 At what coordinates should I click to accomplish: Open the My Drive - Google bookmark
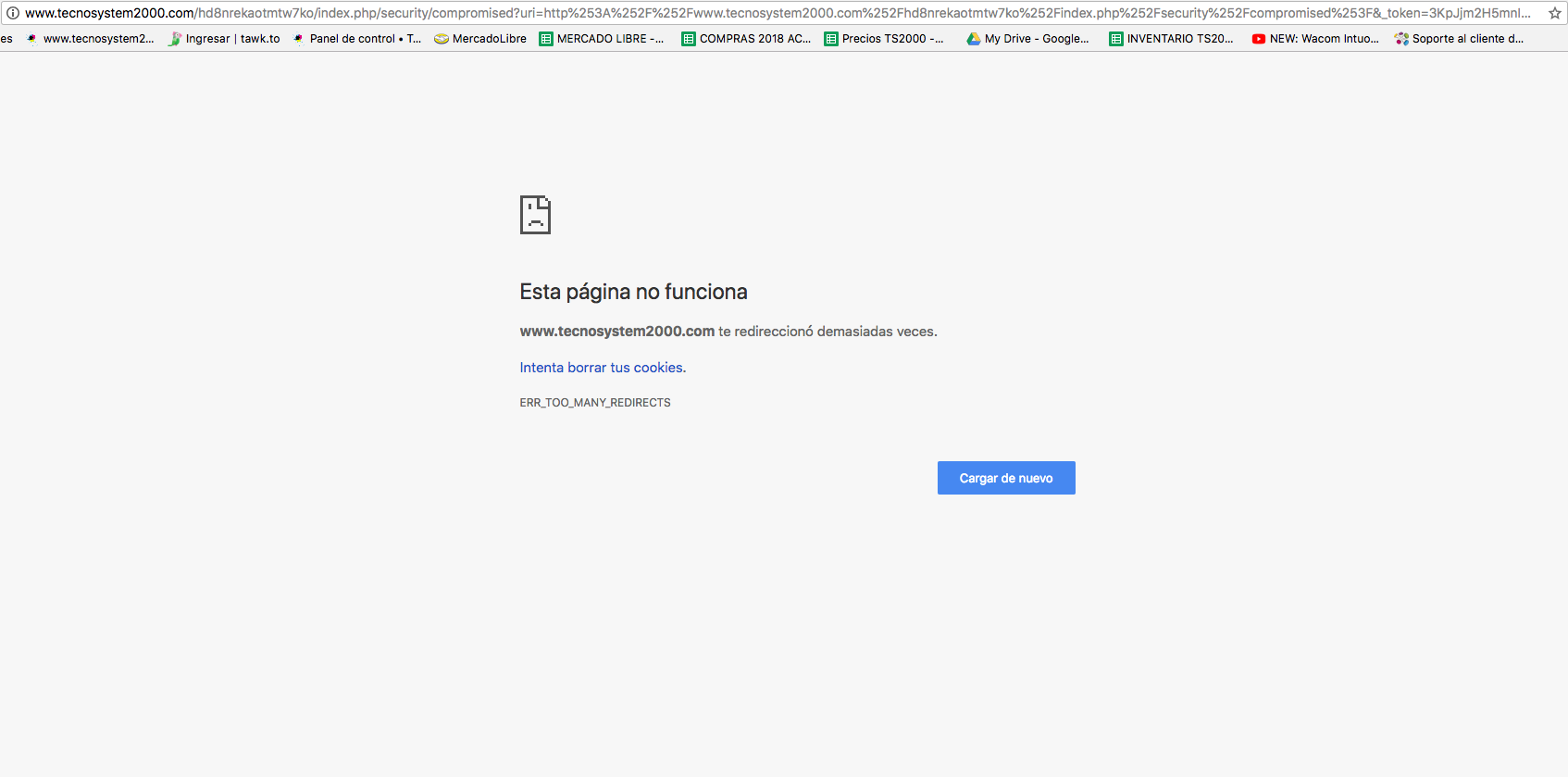(1027, 39)
